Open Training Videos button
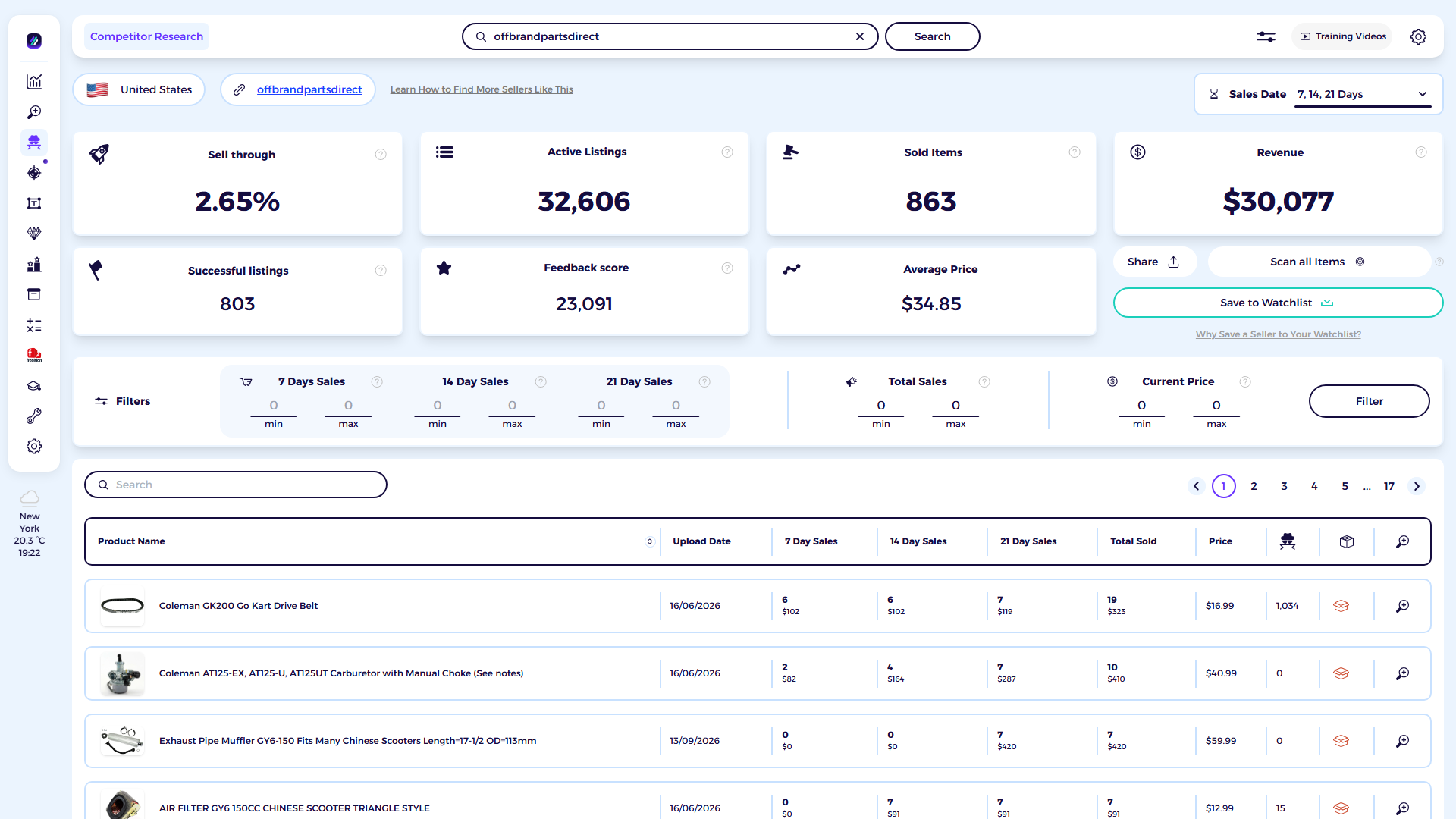The width and height of the screenshot is (1456, 819). tap(1342, 36)
